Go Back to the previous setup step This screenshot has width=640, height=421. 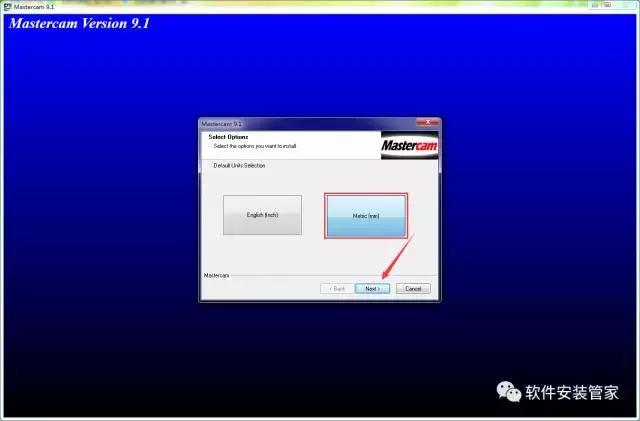point(337,289)
